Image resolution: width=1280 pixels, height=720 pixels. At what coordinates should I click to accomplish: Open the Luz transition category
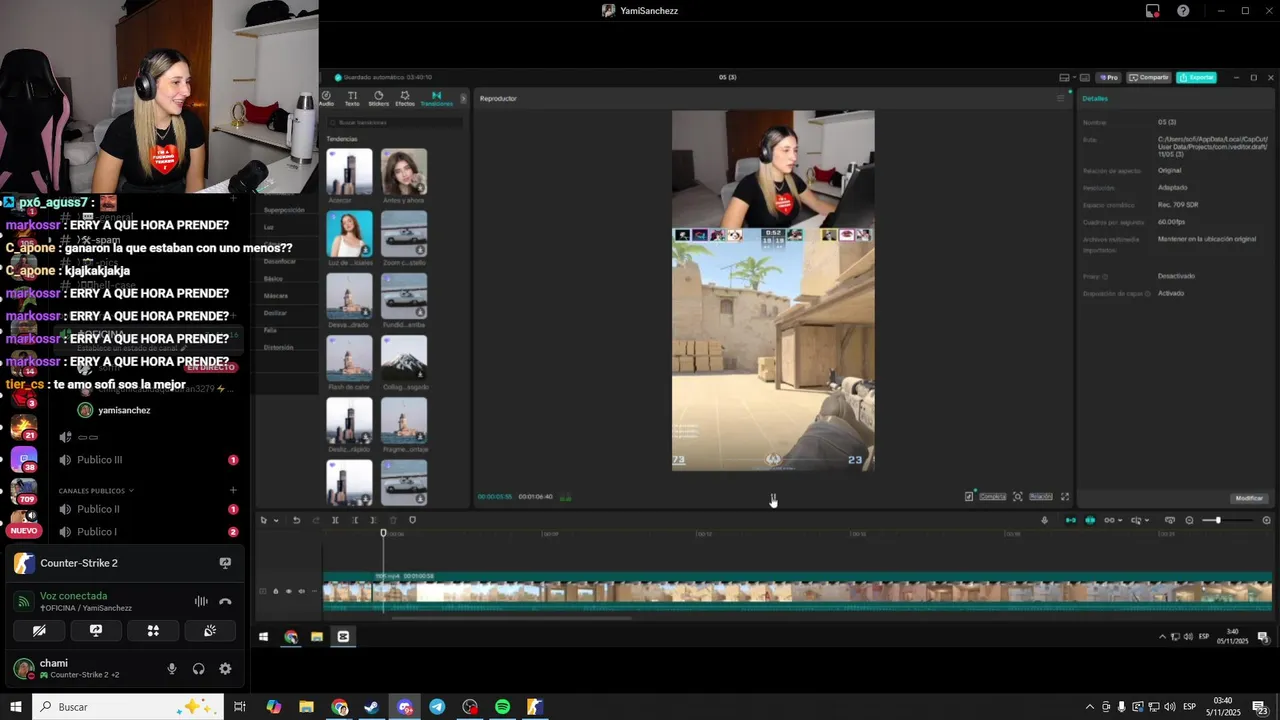coord(268,227)
